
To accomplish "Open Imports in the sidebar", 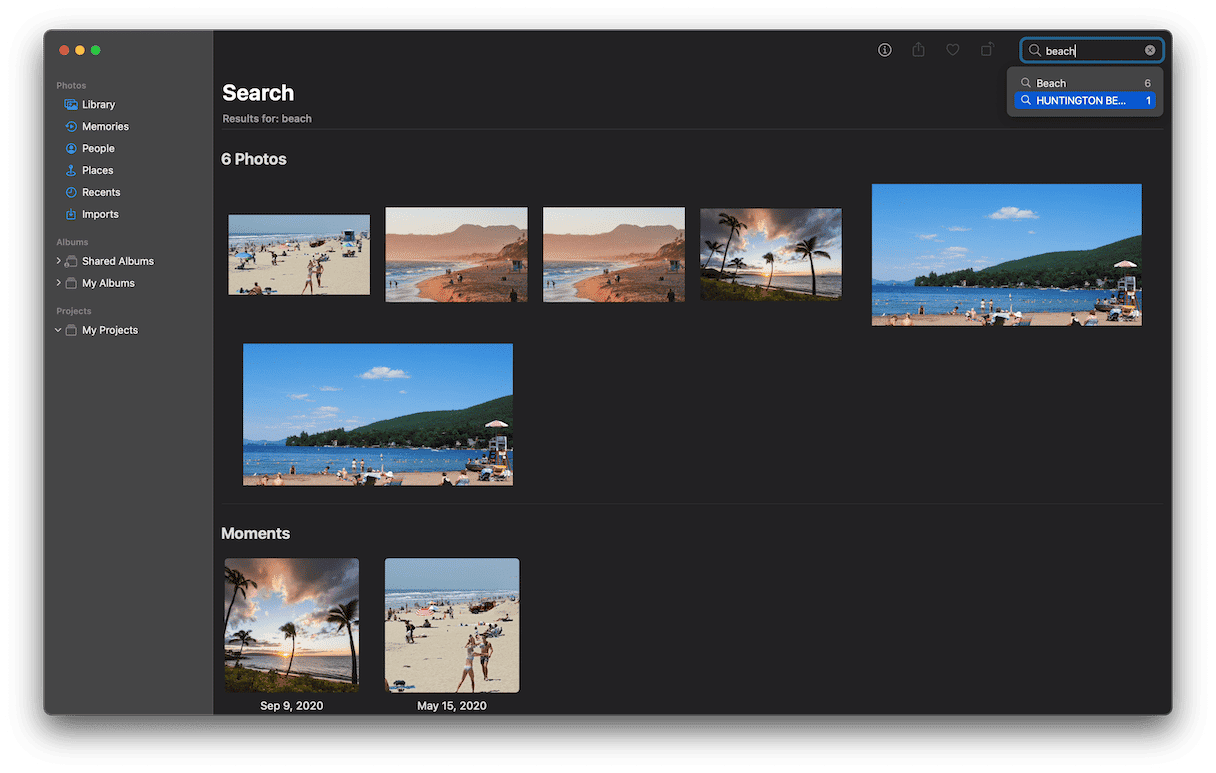I will (100, 215).
